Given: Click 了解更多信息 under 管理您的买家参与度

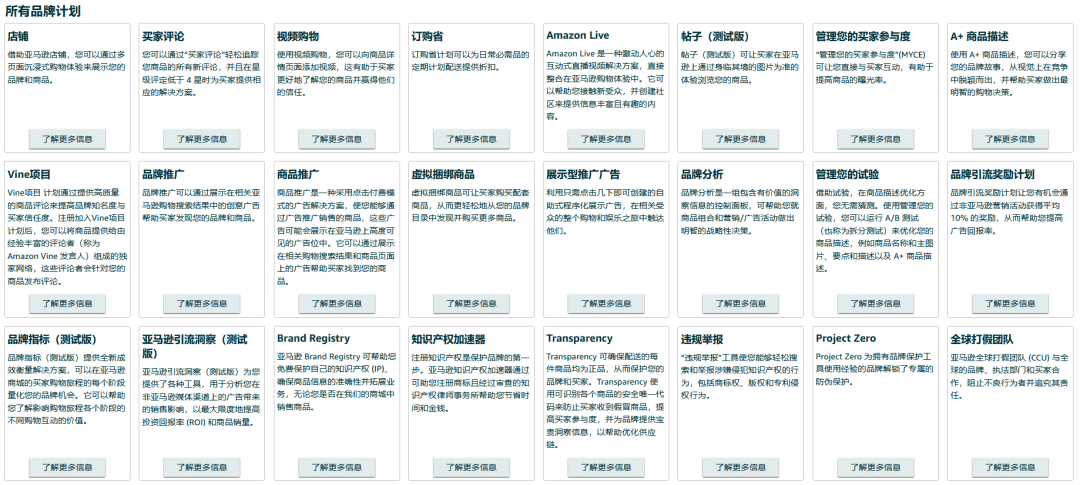Looking at the screenshot, I should [875, 138].
